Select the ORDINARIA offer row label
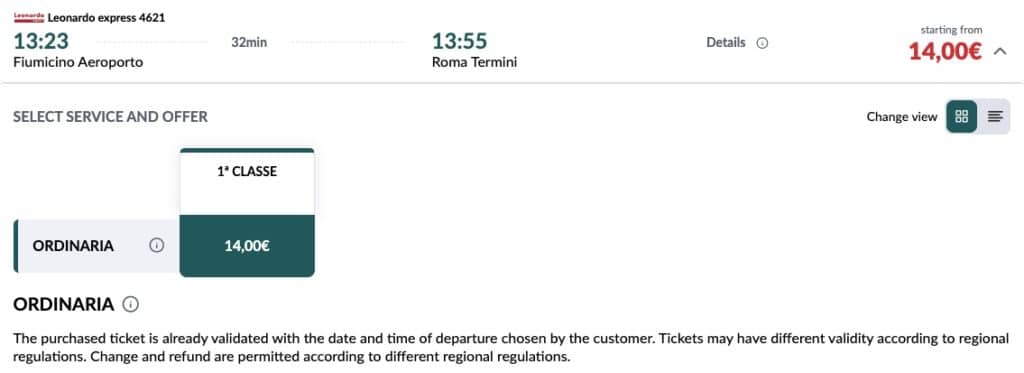1024x373 pixels. [73, 246]
